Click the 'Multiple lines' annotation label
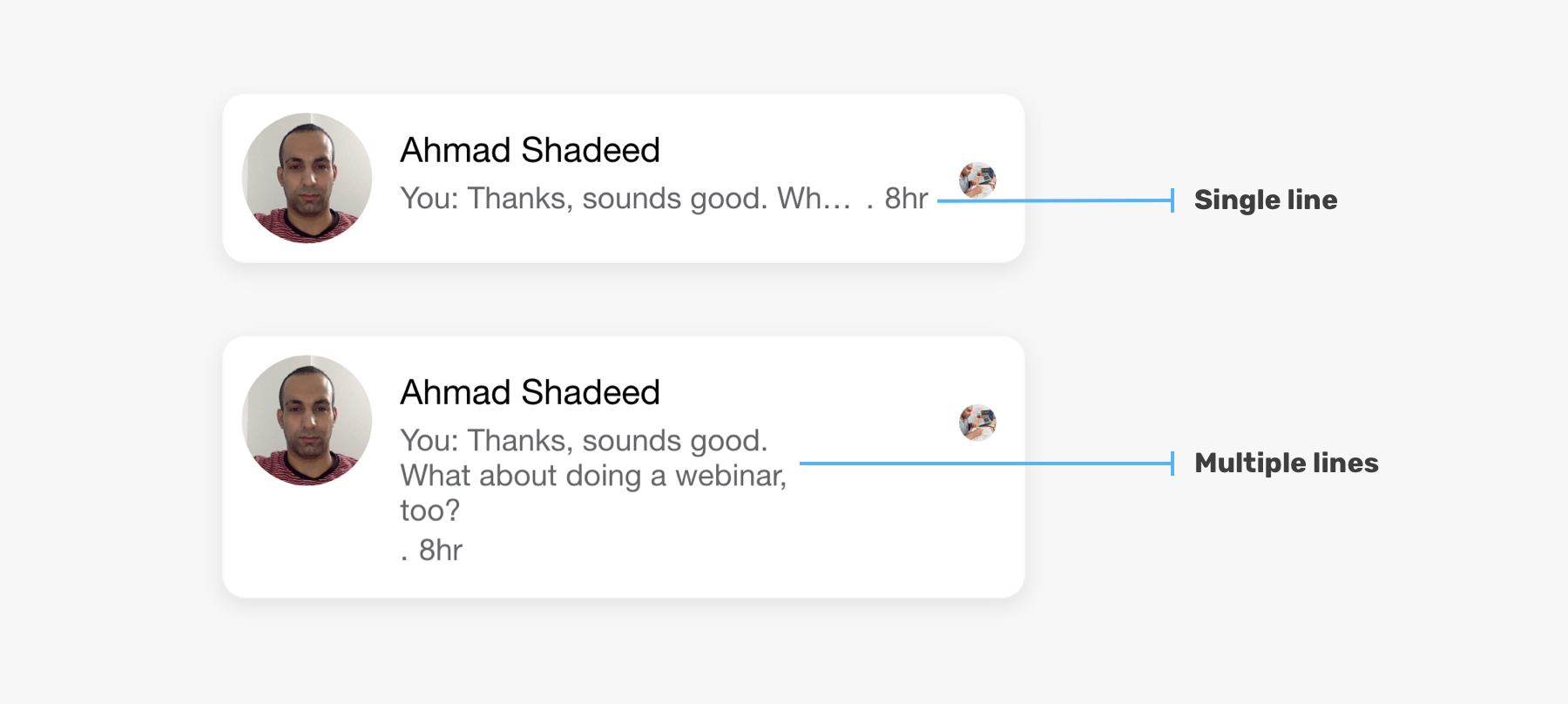1568x704 pixels. (x=1287, y=463)
